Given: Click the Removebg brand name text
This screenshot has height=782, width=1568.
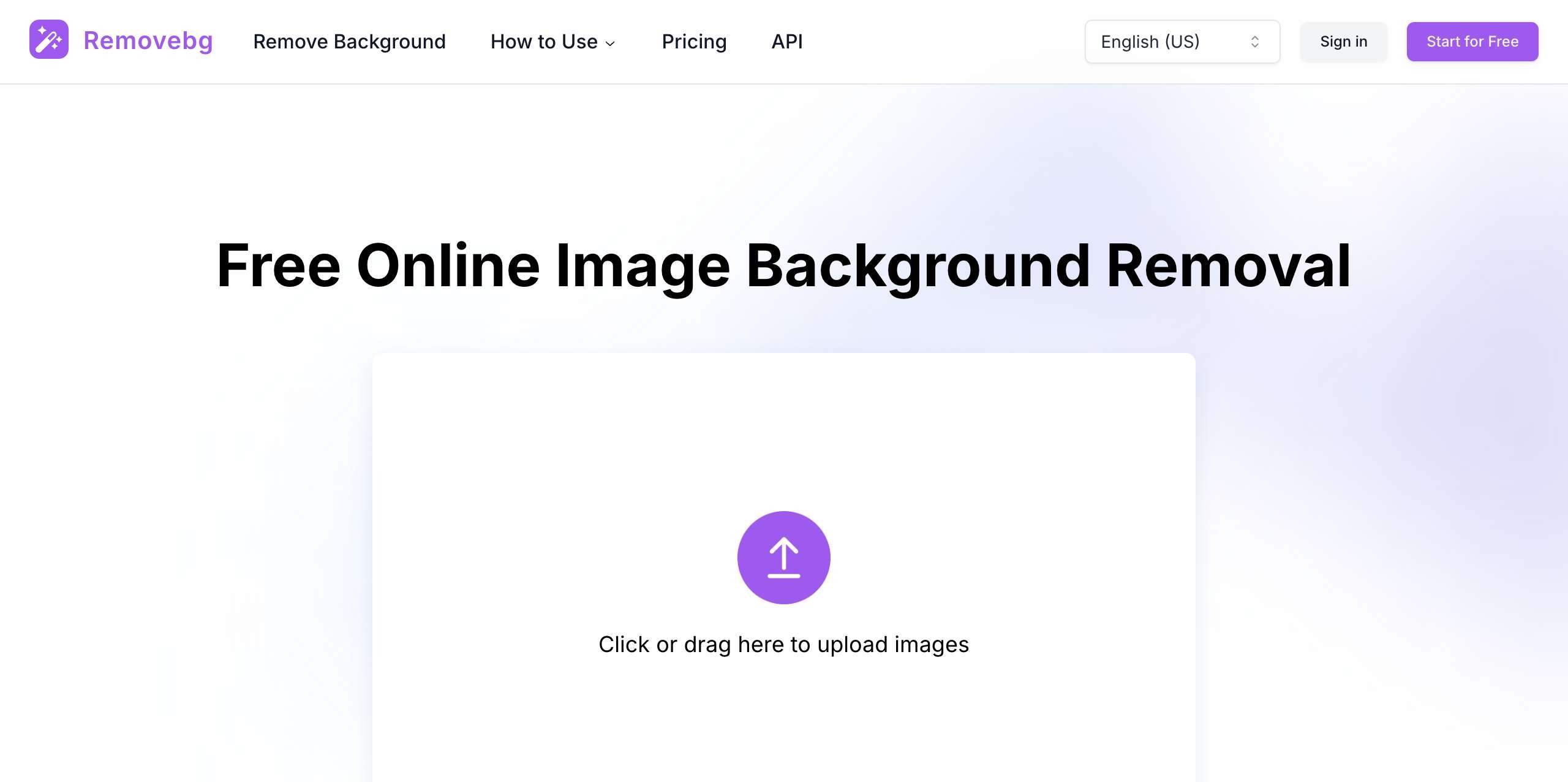Looking at the screenshot, I should coord(148,41).
